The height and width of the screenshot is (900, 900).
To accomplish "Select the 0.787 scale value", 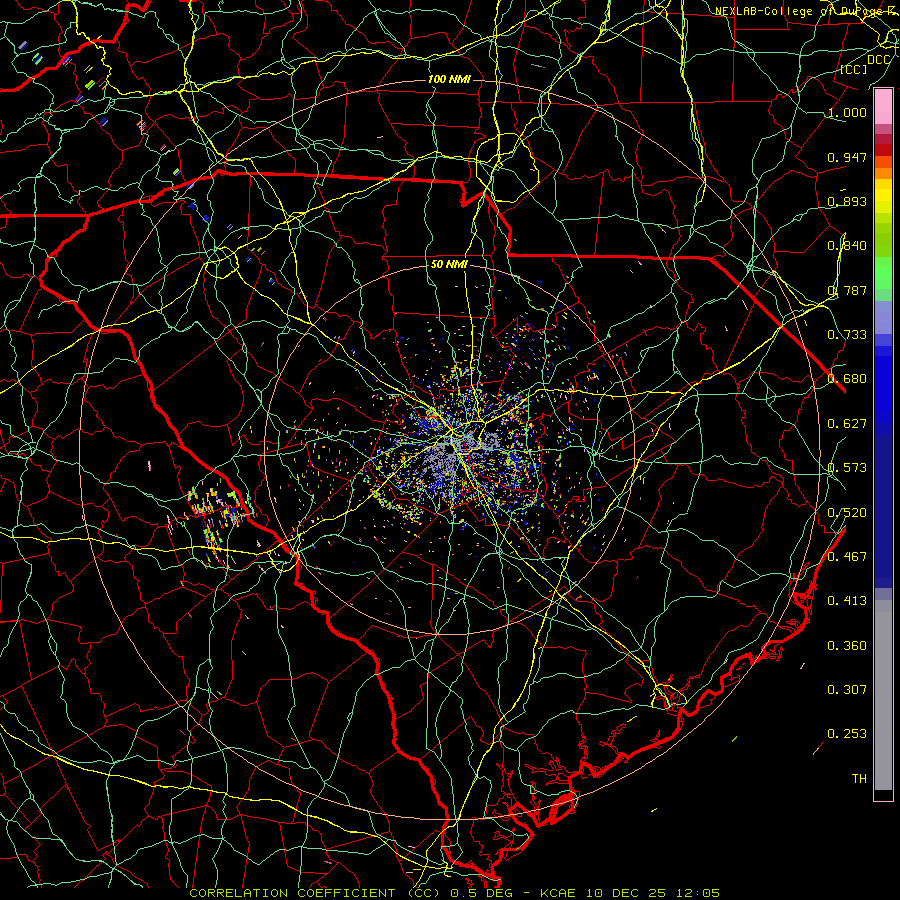I will pyautogui.click(x=847, y=290).
